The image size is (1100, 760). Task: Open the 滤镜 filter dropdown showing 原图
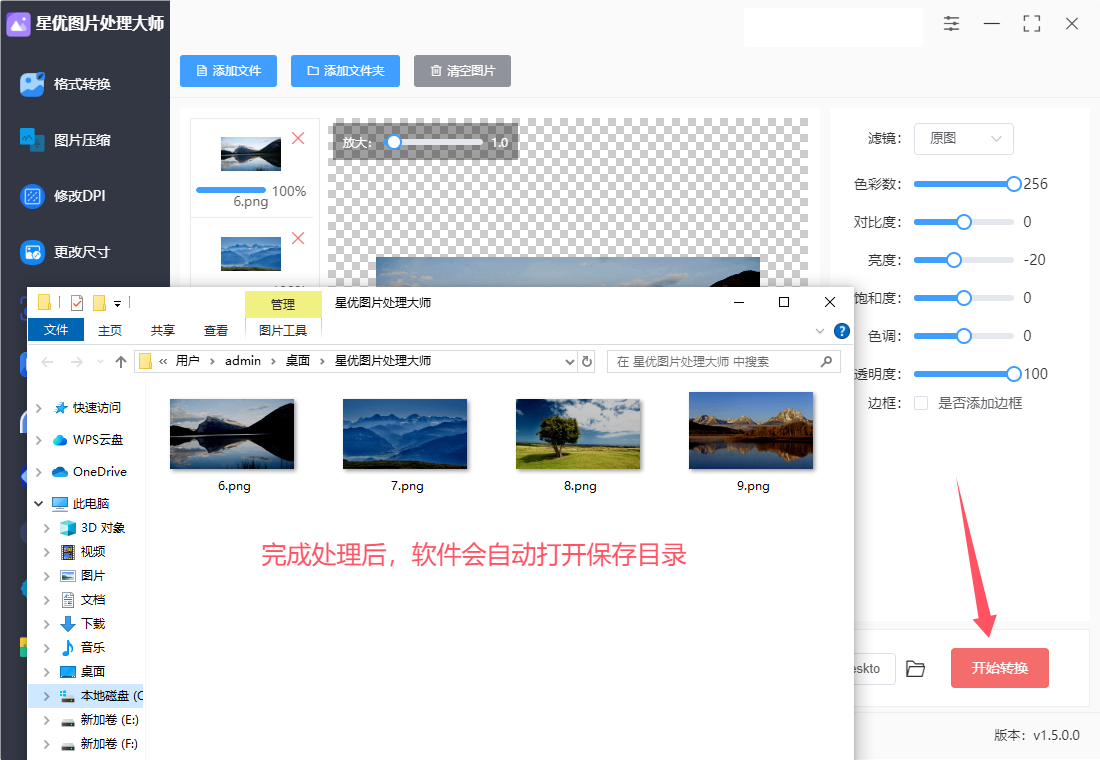[963, 138]
